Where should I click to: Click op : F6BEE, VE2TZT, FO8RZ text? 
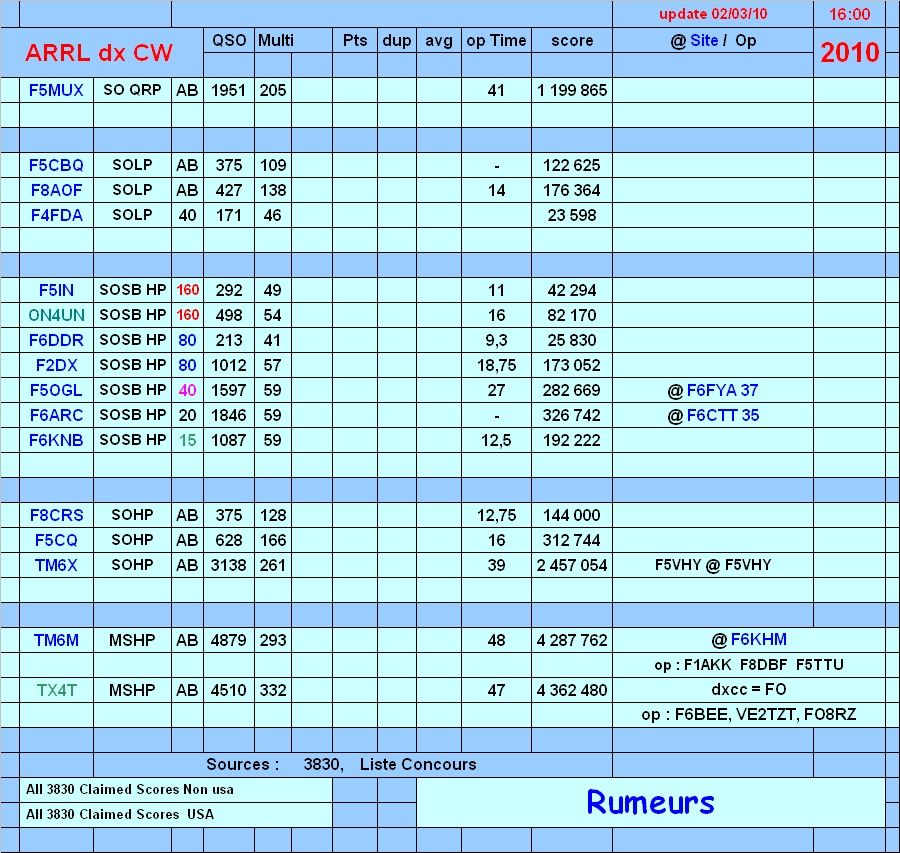pyautogui.click(x=749, y=715)
